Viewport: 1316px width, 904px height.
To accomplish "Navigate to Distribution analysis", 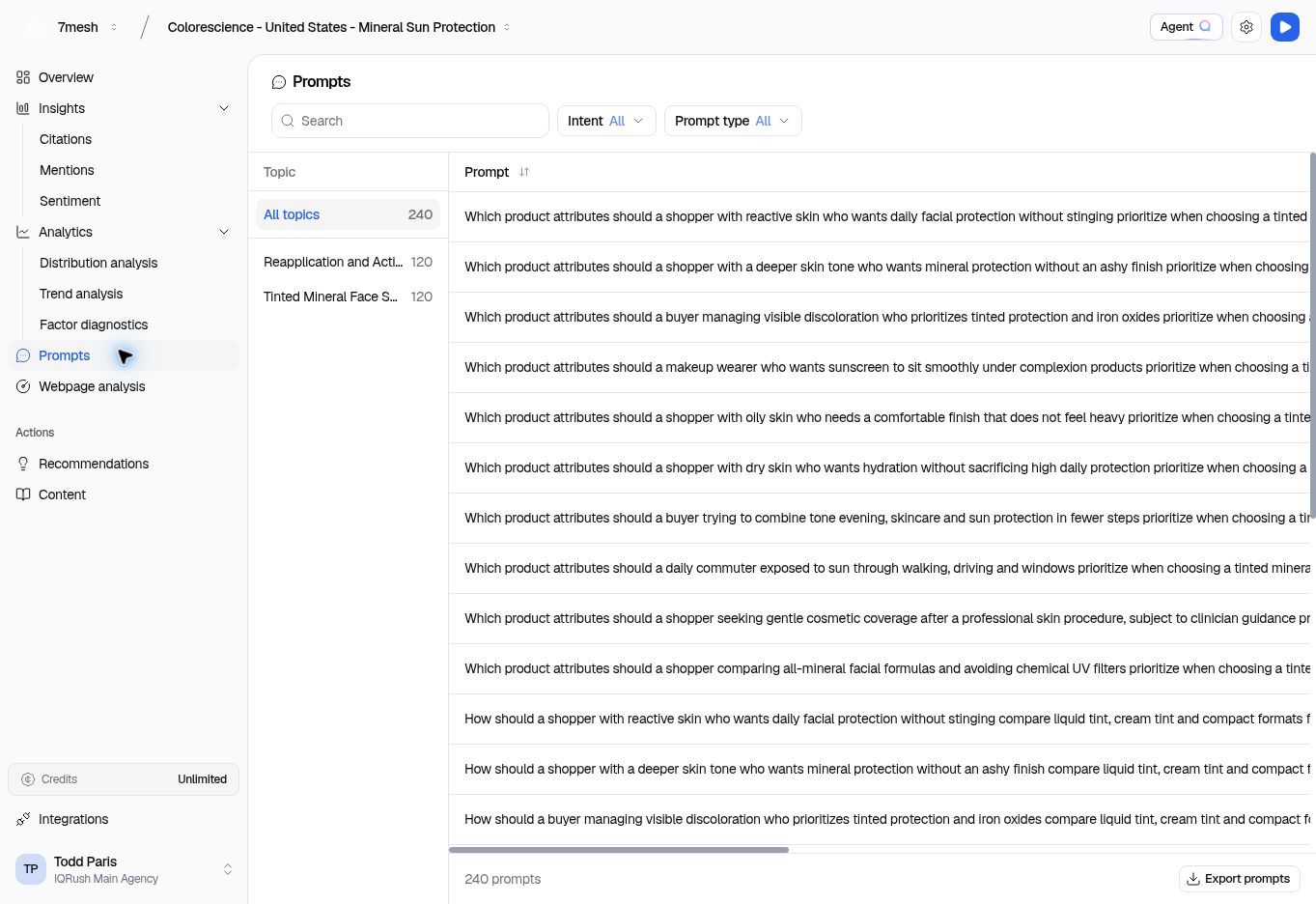I will coord(98,263).
